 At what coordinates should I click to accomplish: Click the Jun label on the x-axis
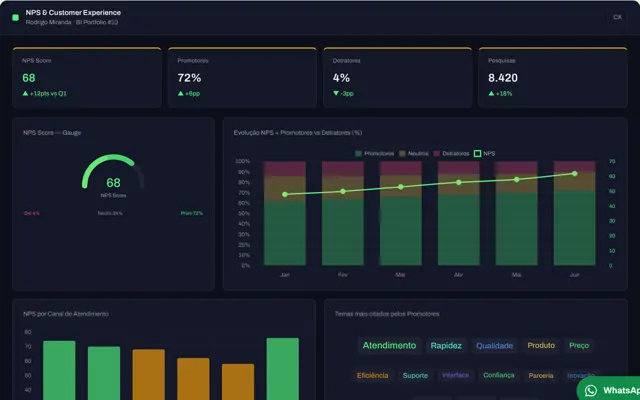[574, 275]
